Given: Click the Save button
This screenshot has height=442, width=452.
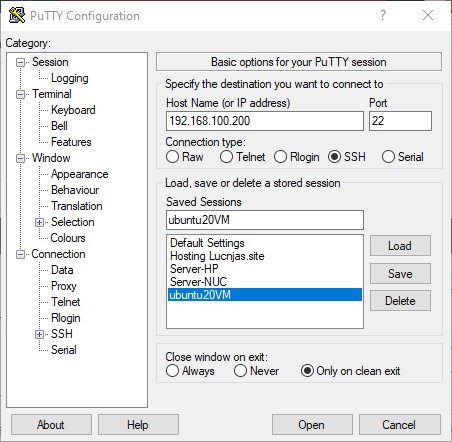Looking at the screenshot, I should (400, 274).
